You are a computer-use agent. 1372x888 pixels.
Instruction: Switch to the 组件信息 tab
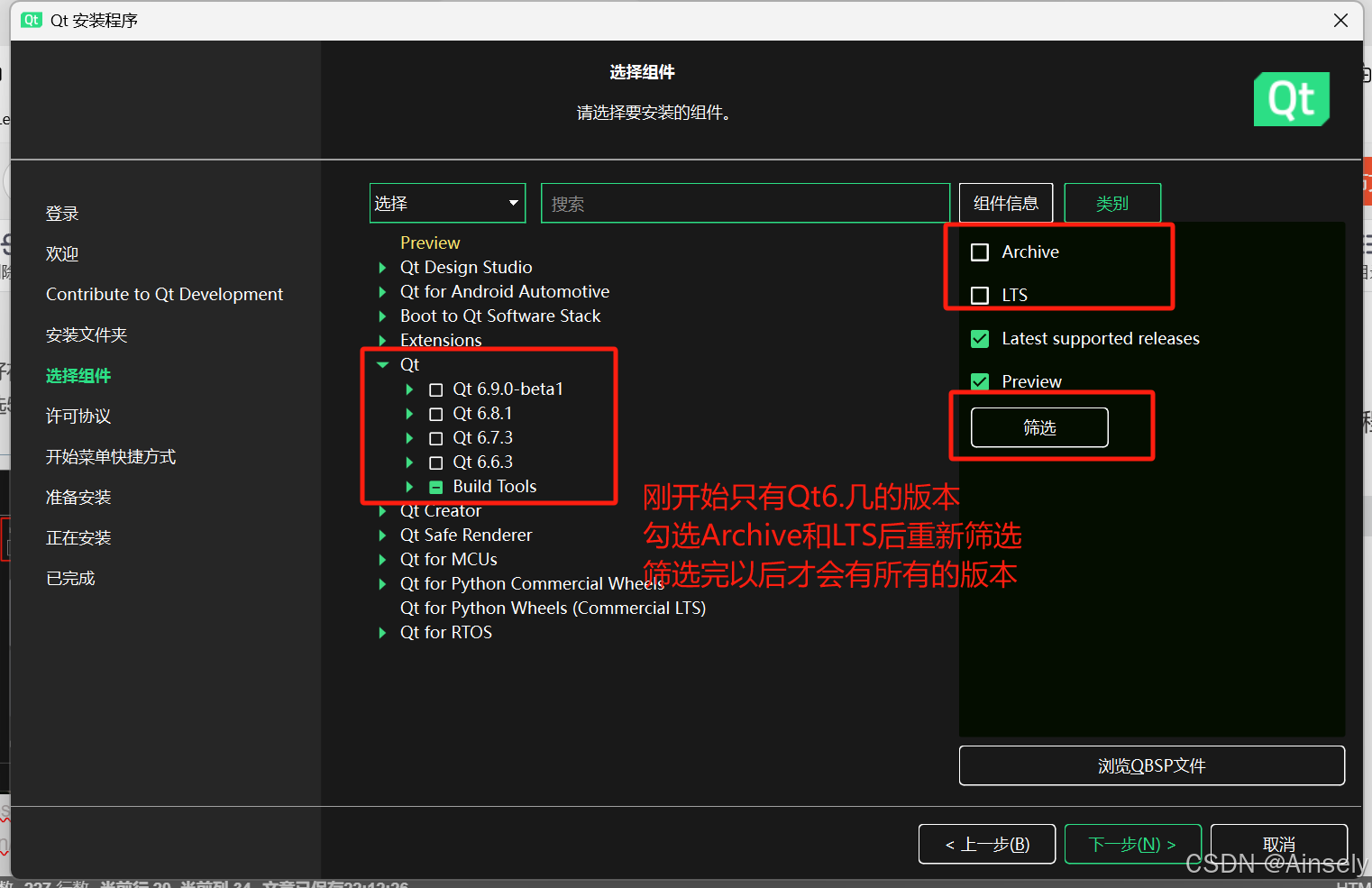pos(1006,203)
